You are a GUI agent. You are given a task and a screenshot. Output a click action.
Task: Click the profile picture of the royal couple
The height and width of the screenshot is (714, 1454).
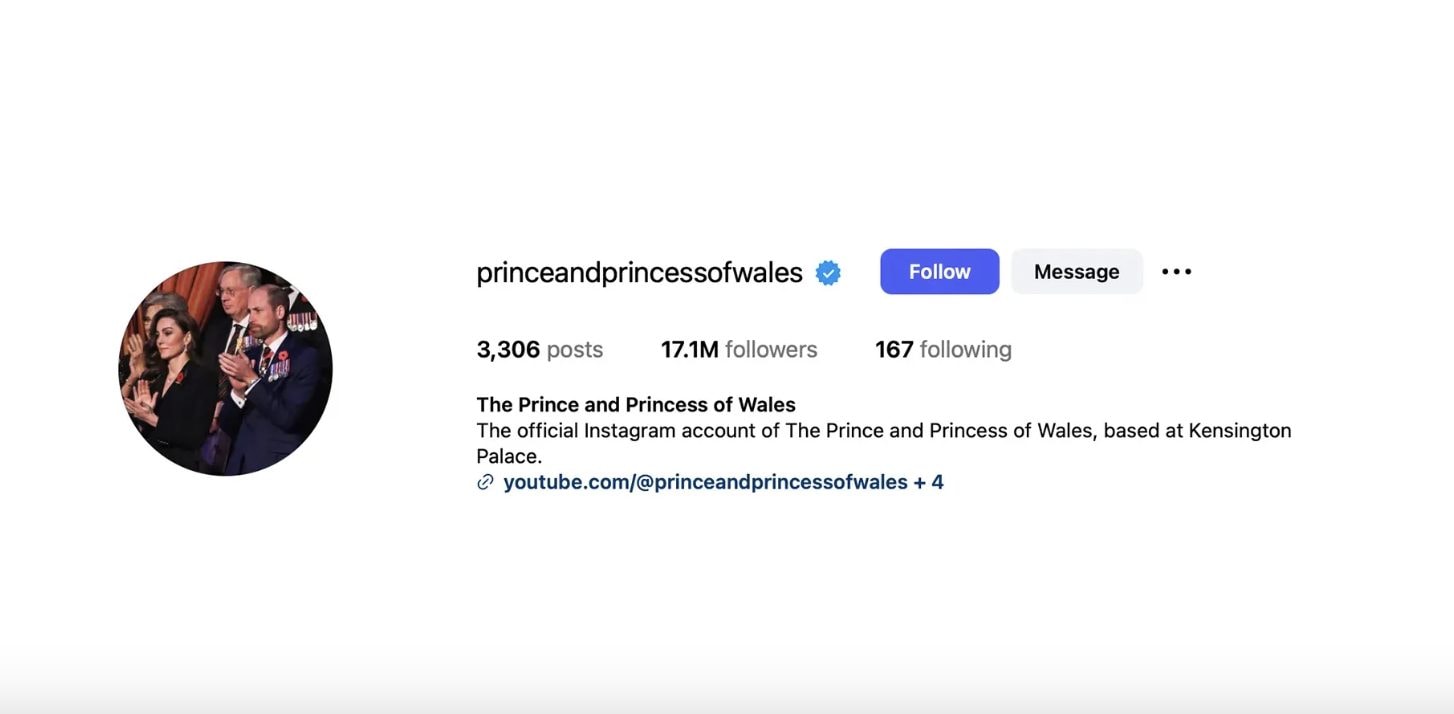[225, 368]
